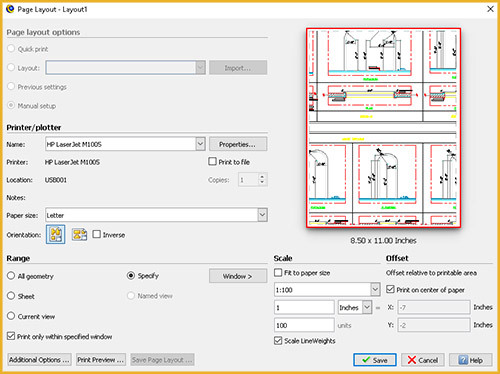The width and height of the screenshot is (500, 374).
Task: Expand the 1:100 scale dropdown
Action: point(375,289)
